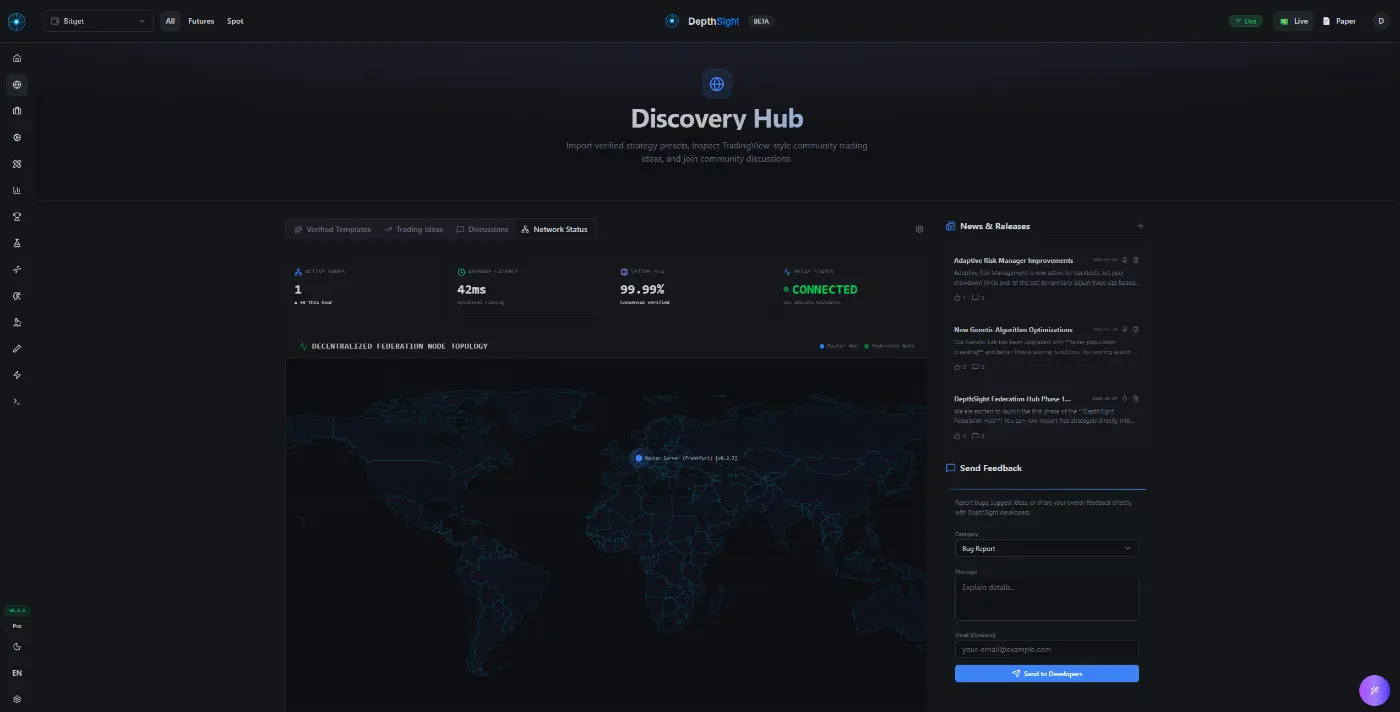Click the DepthSight logo in the top-left corner
The width and height of the screenshot is (1400, 712).
coord(17,20)
